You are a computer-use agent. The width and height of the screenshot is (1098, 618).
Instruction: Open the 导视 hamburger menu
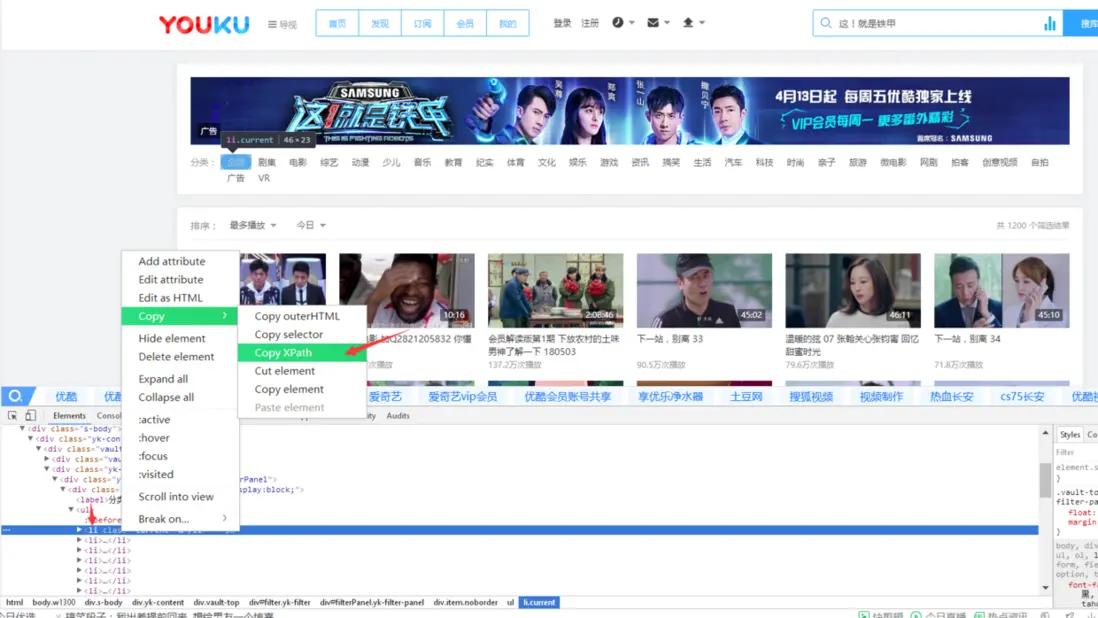tap(282, 24)
